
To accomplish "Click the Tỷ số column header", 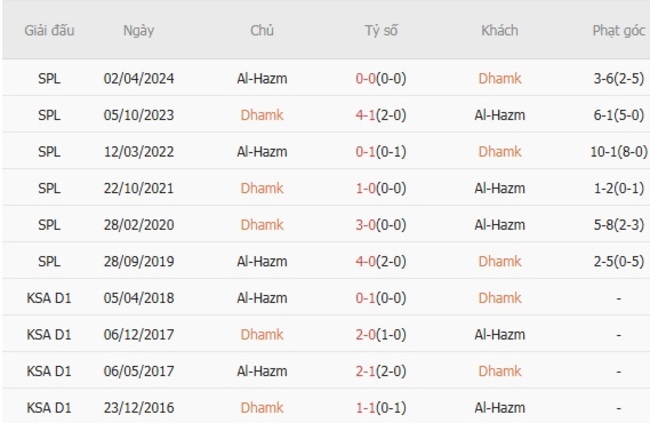I will tap(381, 30).
